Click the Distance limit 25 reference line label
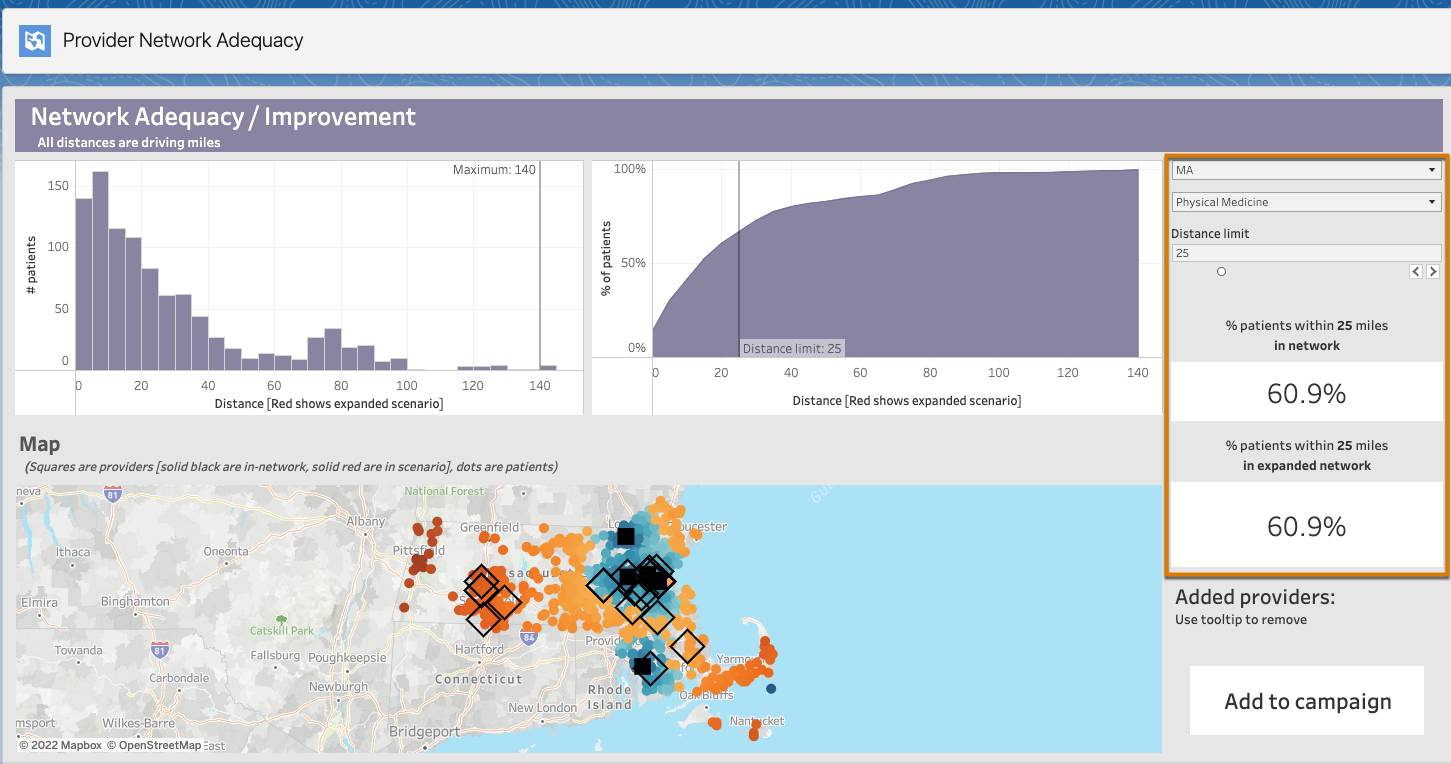 pos(791,348)
